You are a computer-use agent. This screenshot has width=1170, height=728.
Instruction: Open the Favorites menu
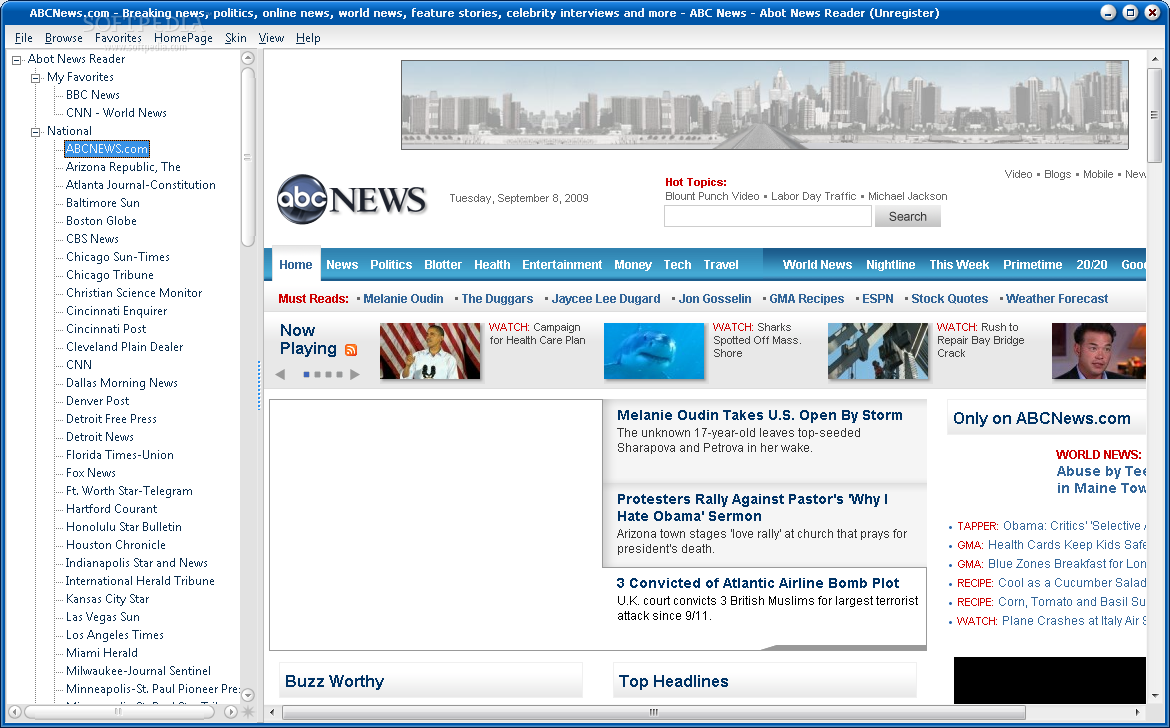pos(118,38)
